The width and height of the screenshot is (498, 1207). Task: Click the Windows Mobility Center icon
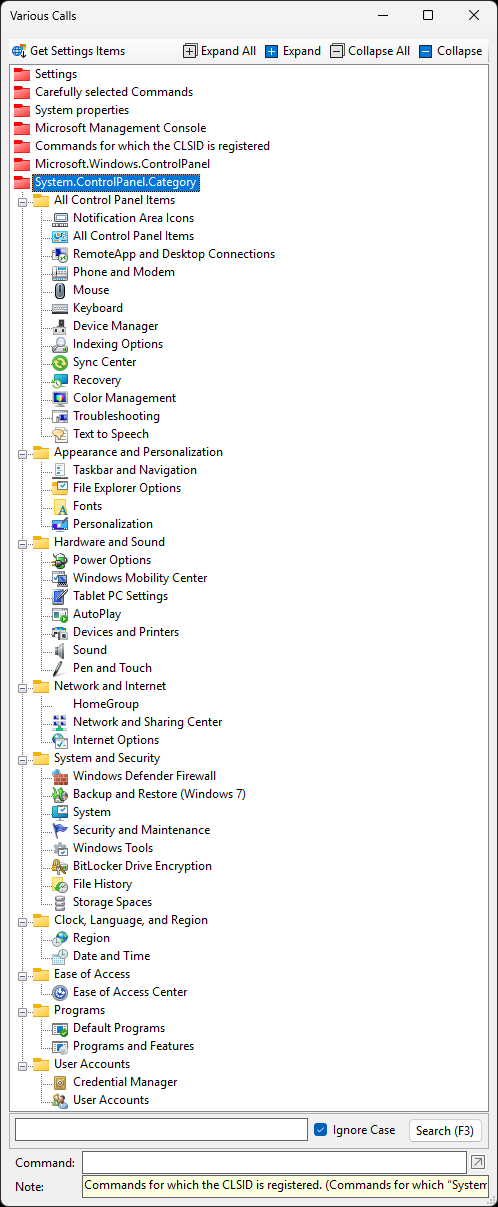pyautogui.click(x=60, y=578)
